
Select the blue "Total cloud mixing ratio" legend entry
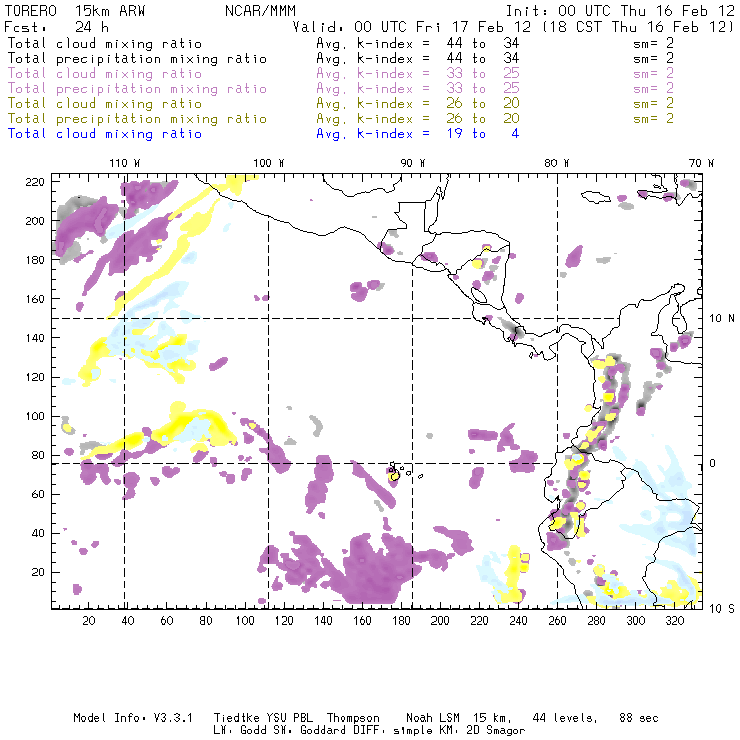point(104,133)
